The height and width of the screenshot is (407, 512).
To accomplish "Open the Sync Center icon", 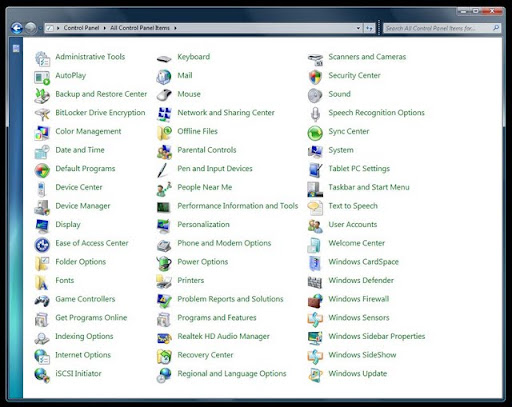I will click(x=315, y=133).
